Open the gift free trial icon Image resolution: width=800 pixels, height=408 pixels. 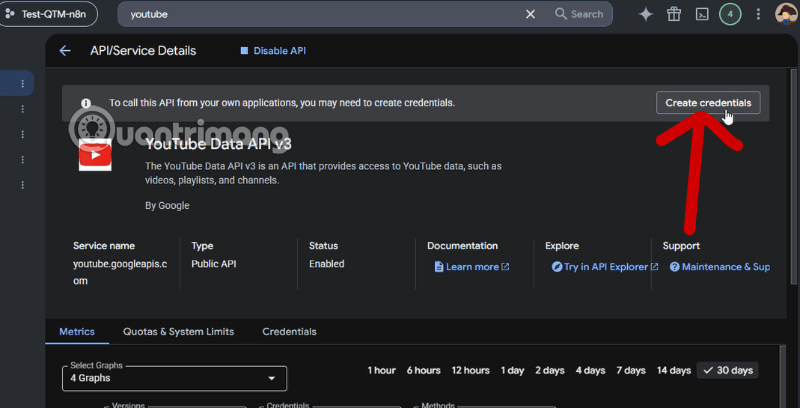[x=674, y=14]
